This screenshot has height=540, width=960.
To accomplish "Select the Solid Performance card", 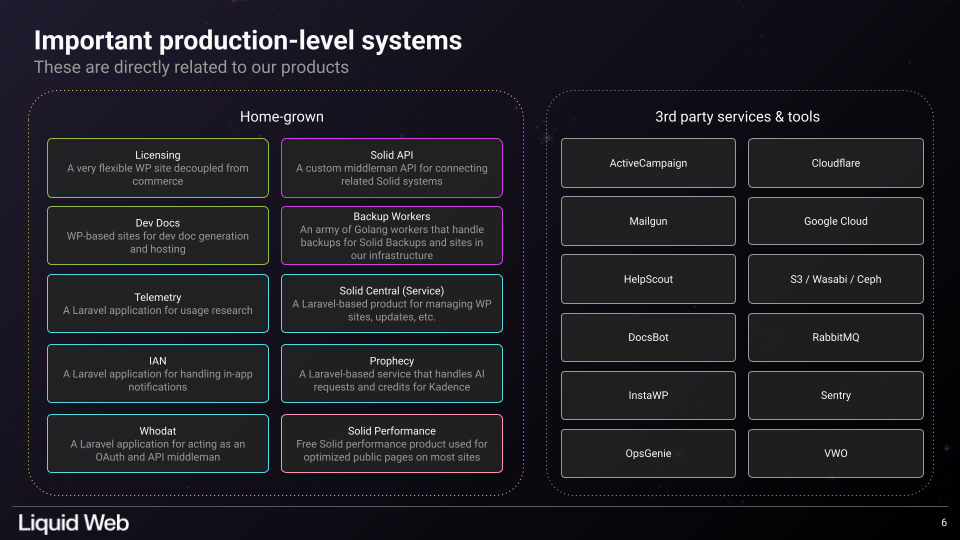I will (392, 443).
